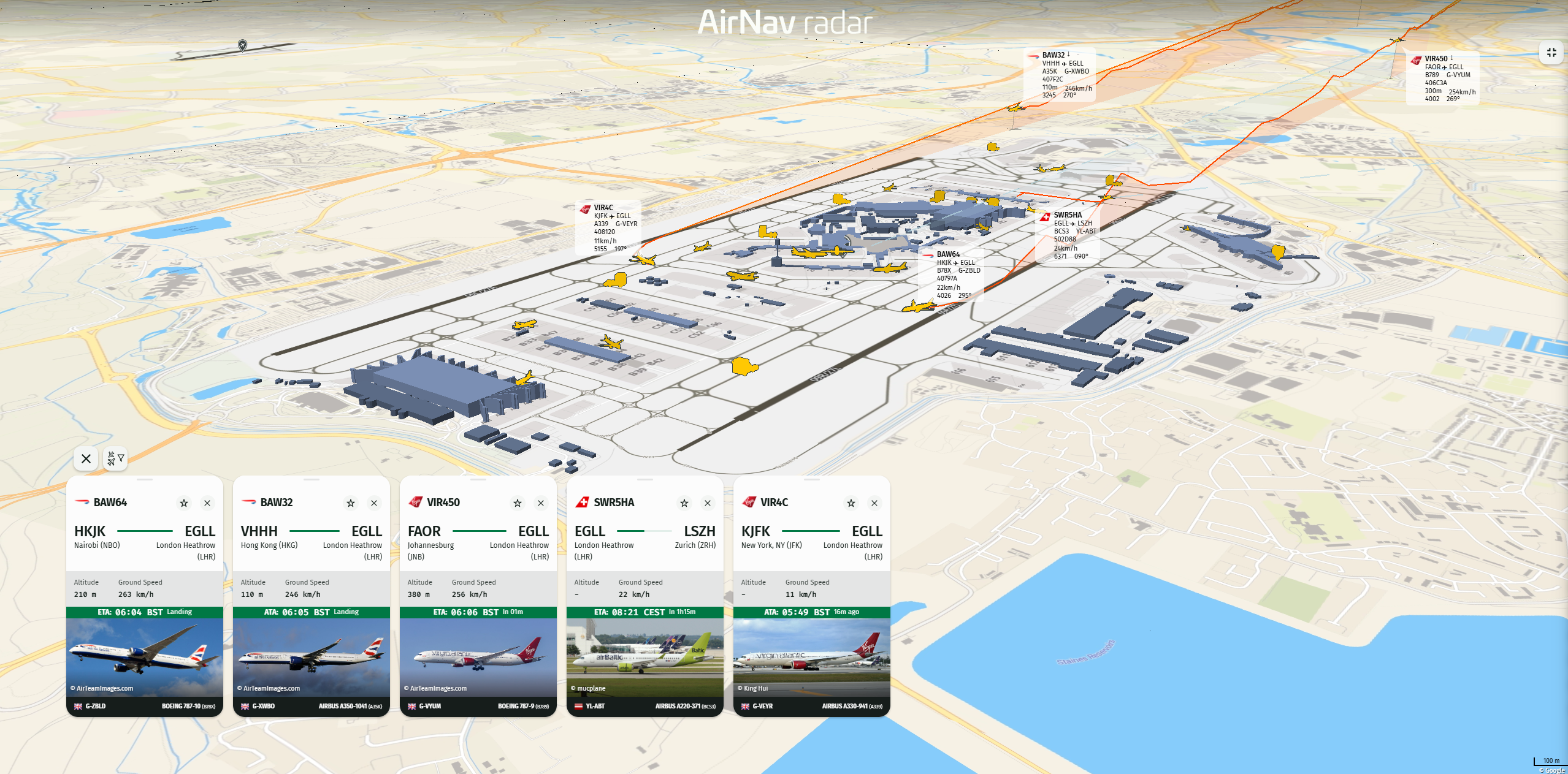Open the flight filter tool button
The height and width of the screenshot is (774, 1568).
coord(115,458)
